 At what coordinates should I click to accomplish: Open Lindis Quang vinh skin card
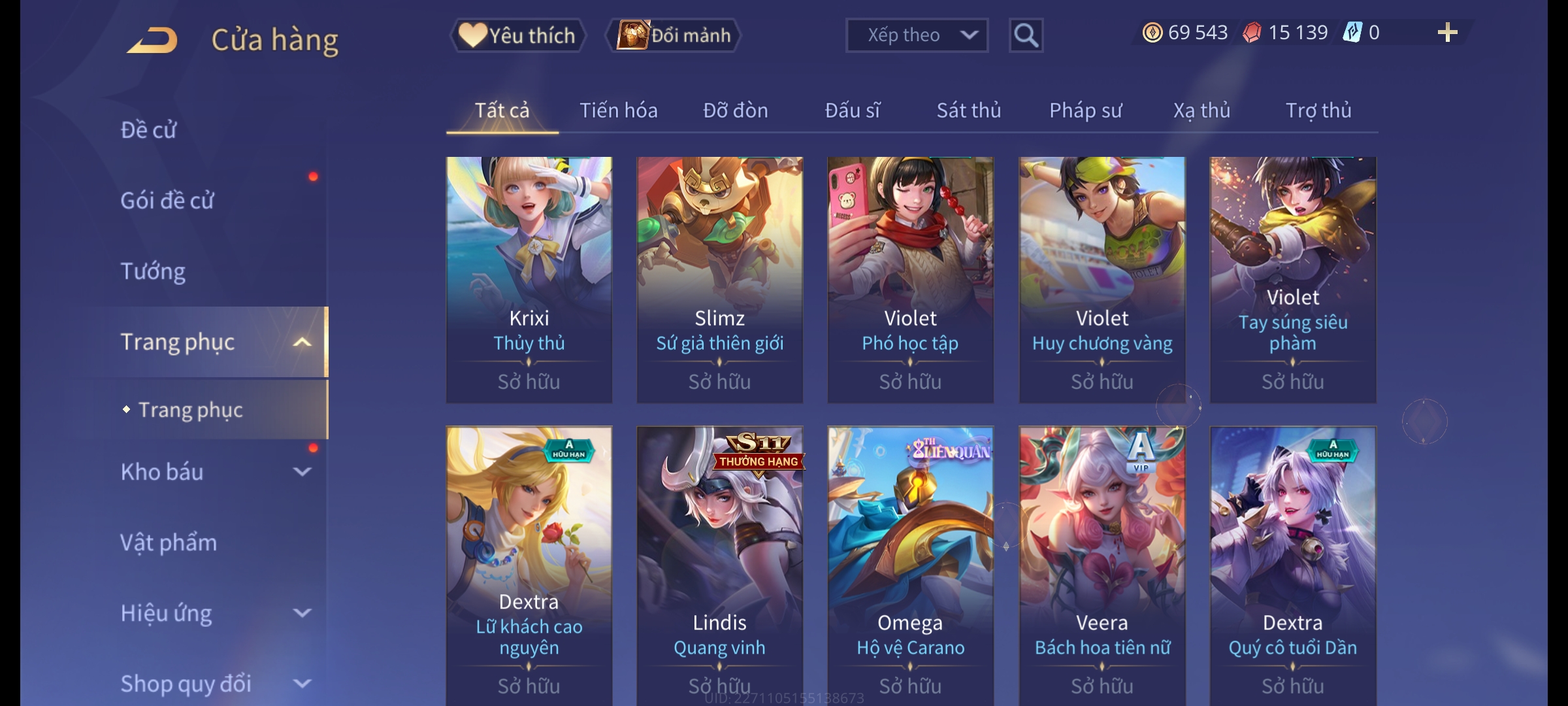pyautogui.click(x=719, y=566)
